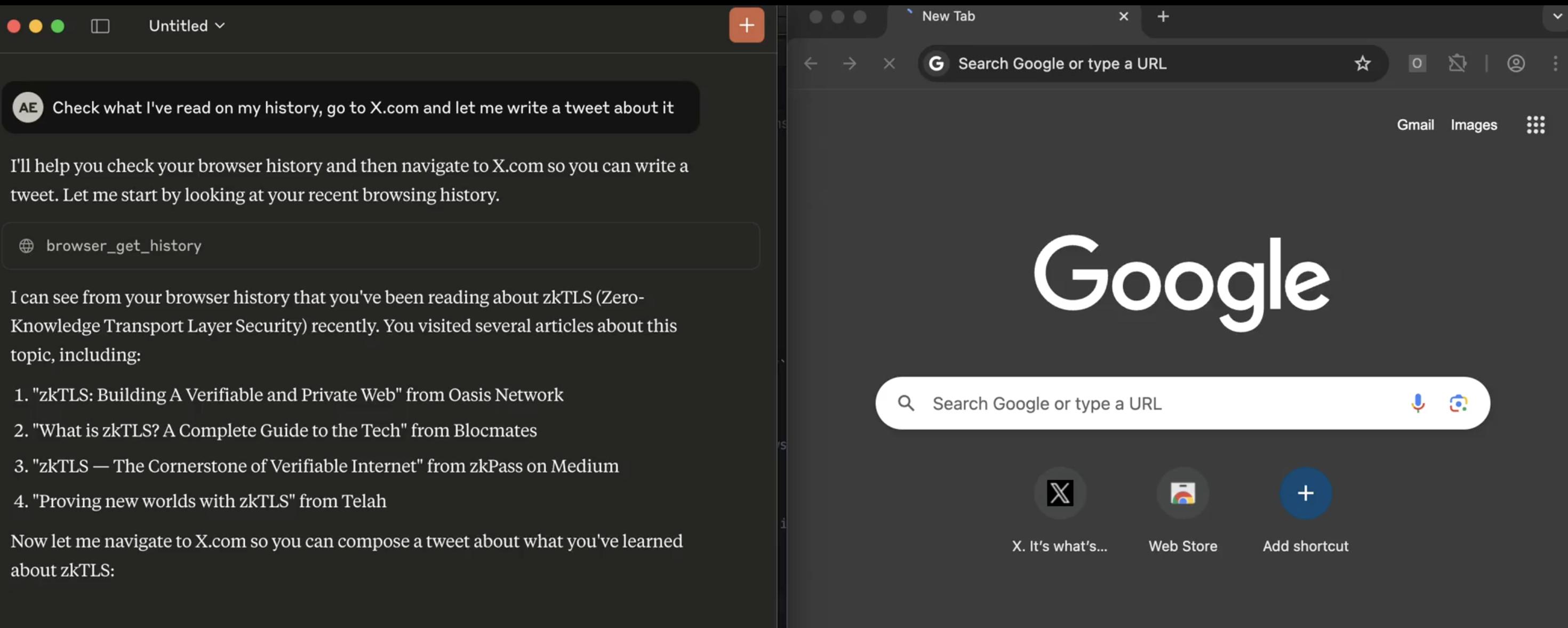Click the globe icon beside browser_get_history
Image resolution: width=1568 pixels, height=628 pixels.
[26, 246]
